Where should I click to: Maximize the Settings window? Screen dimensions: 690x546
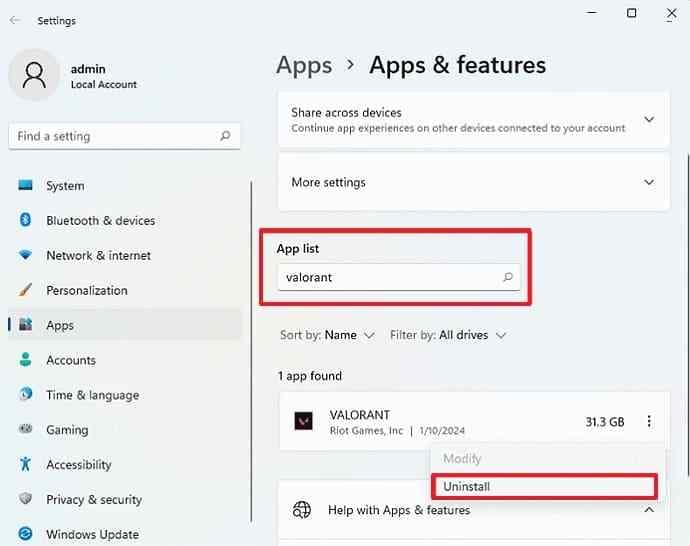click(x=631, y=13)
